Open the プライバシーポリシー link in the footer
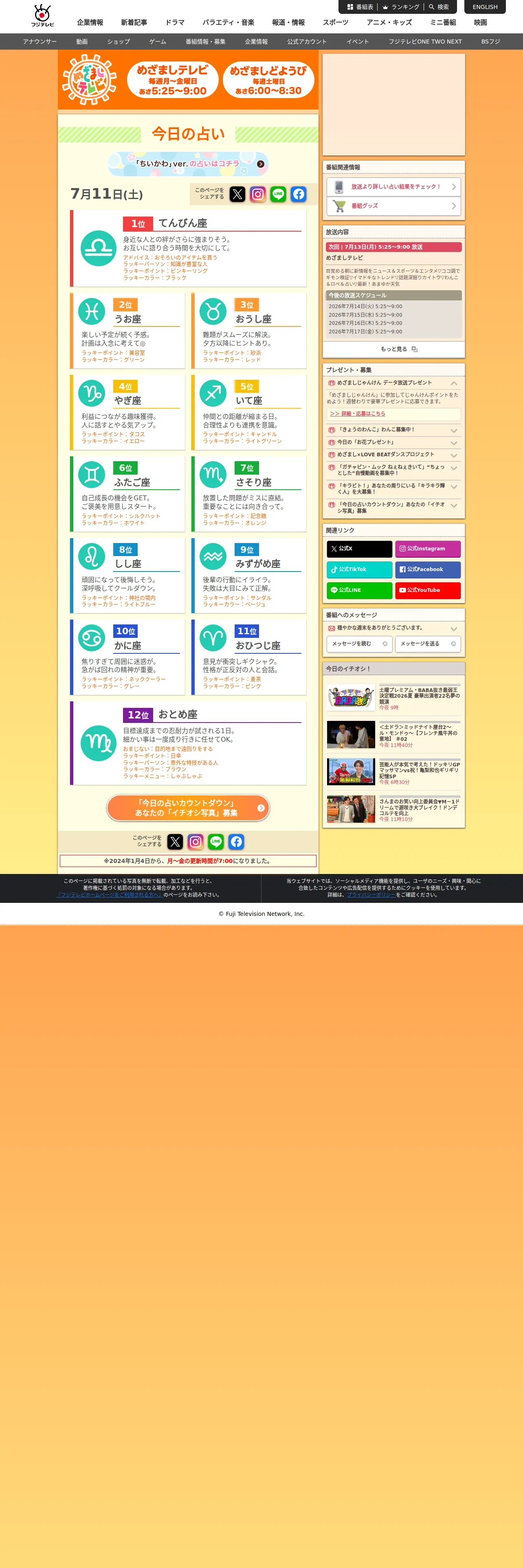 371,895
